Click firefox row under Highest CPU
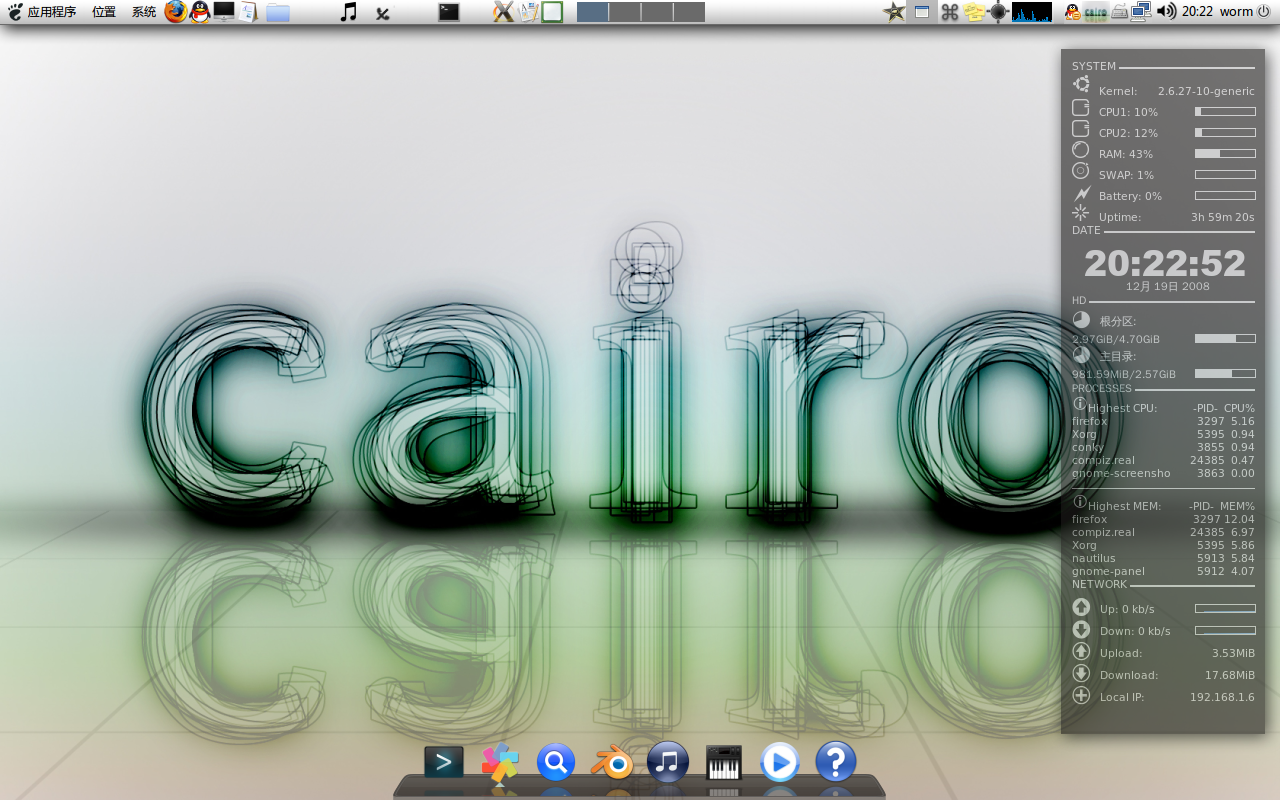Screen dimensions: 1280x800 (x=1163, y=421)
